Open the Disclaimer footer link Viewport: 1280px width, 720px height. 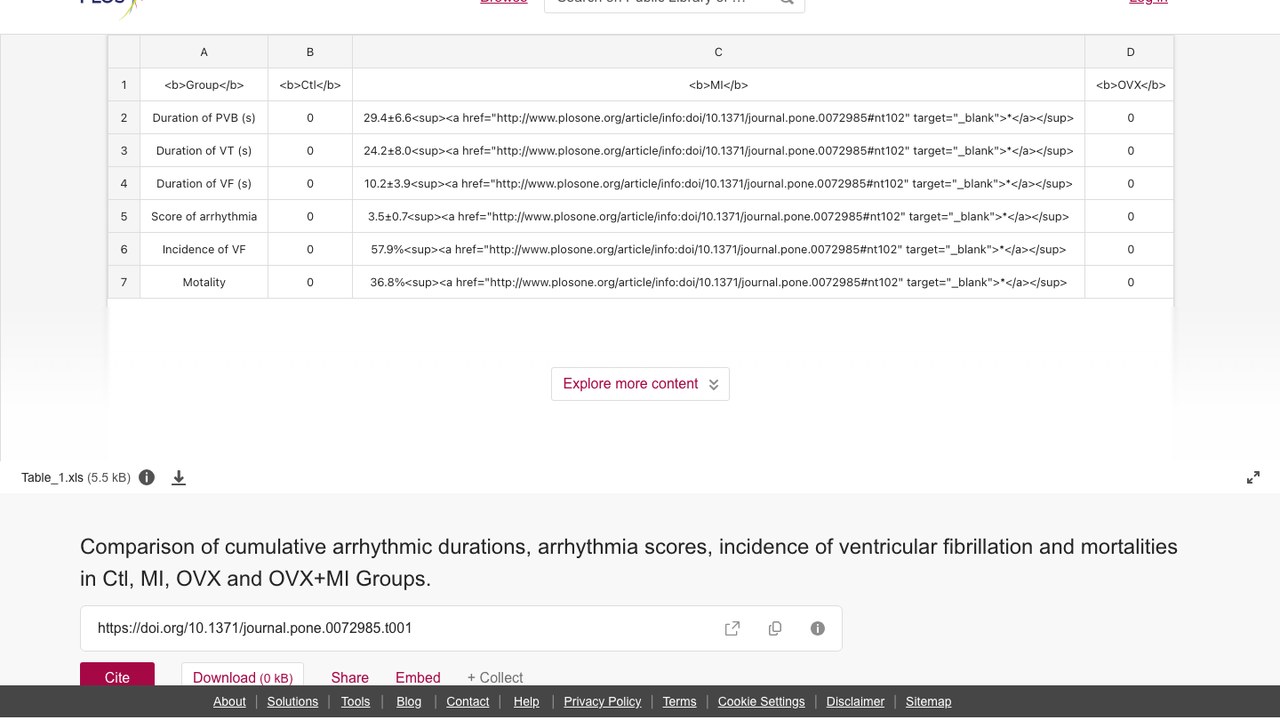pos(855,701)
